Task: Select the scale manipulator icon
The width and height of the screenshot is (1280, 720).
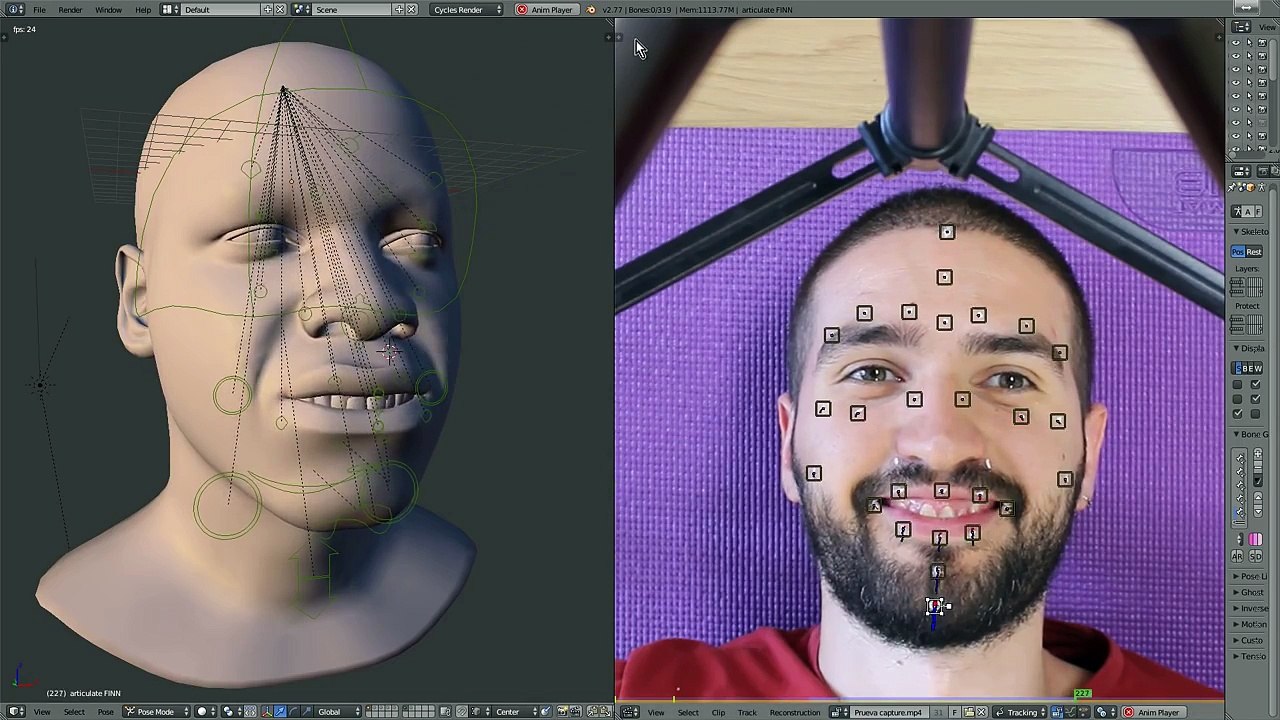Action: tap(306, 711)
